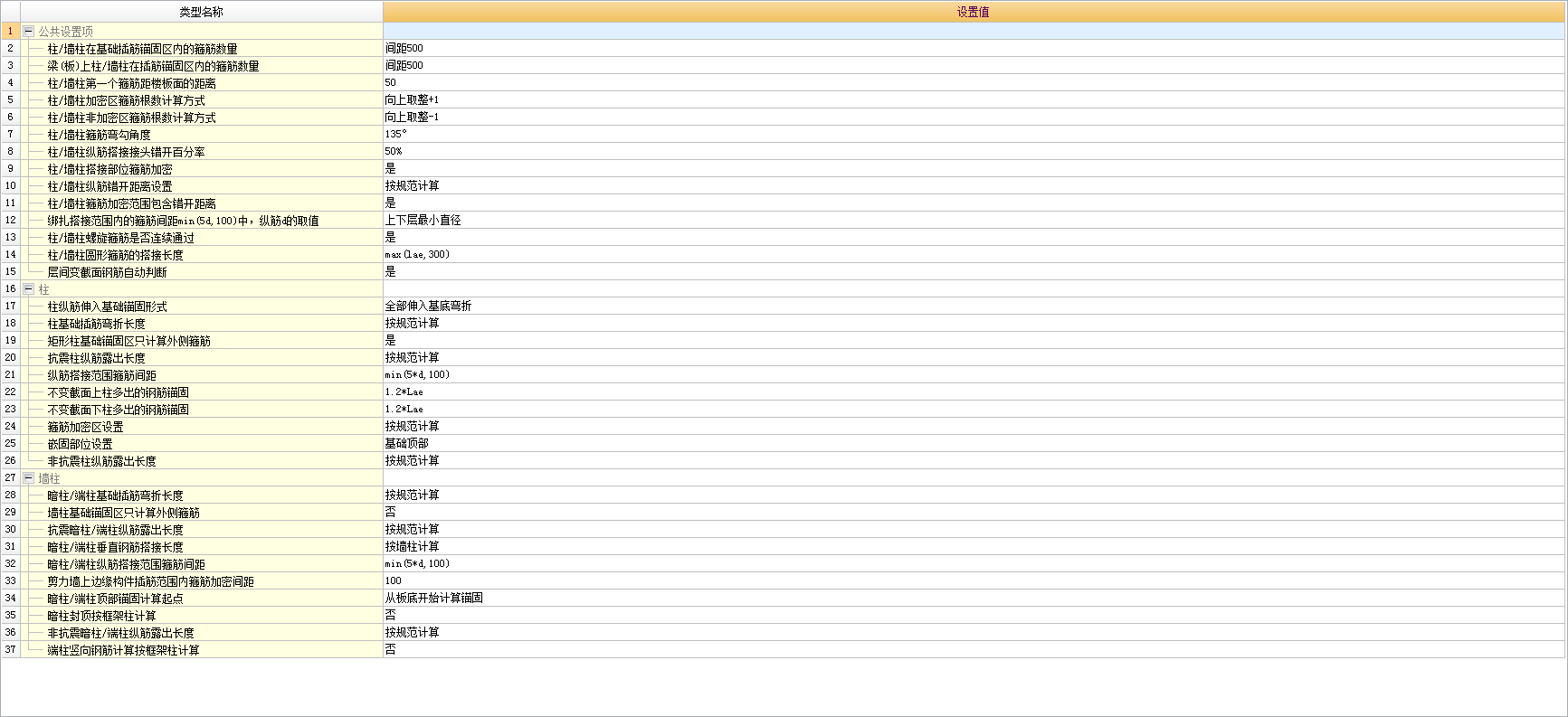This screenshot has height=717, width=1568.
Task: Click row number 1 header
Action: pos(11,31)
